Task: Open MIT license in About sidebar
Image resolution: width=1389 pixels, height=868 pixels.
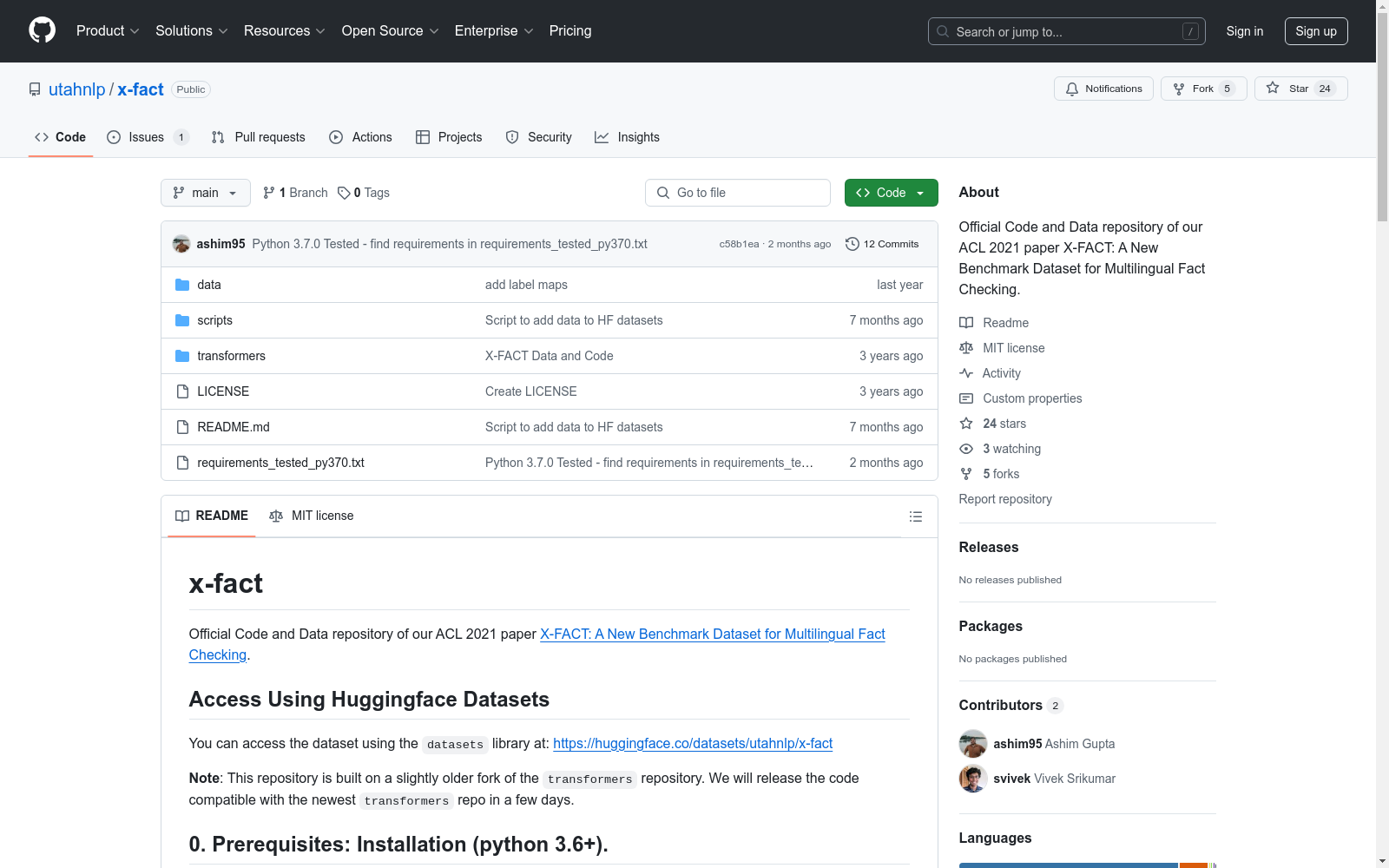Action: click(x=1002, y=348)
